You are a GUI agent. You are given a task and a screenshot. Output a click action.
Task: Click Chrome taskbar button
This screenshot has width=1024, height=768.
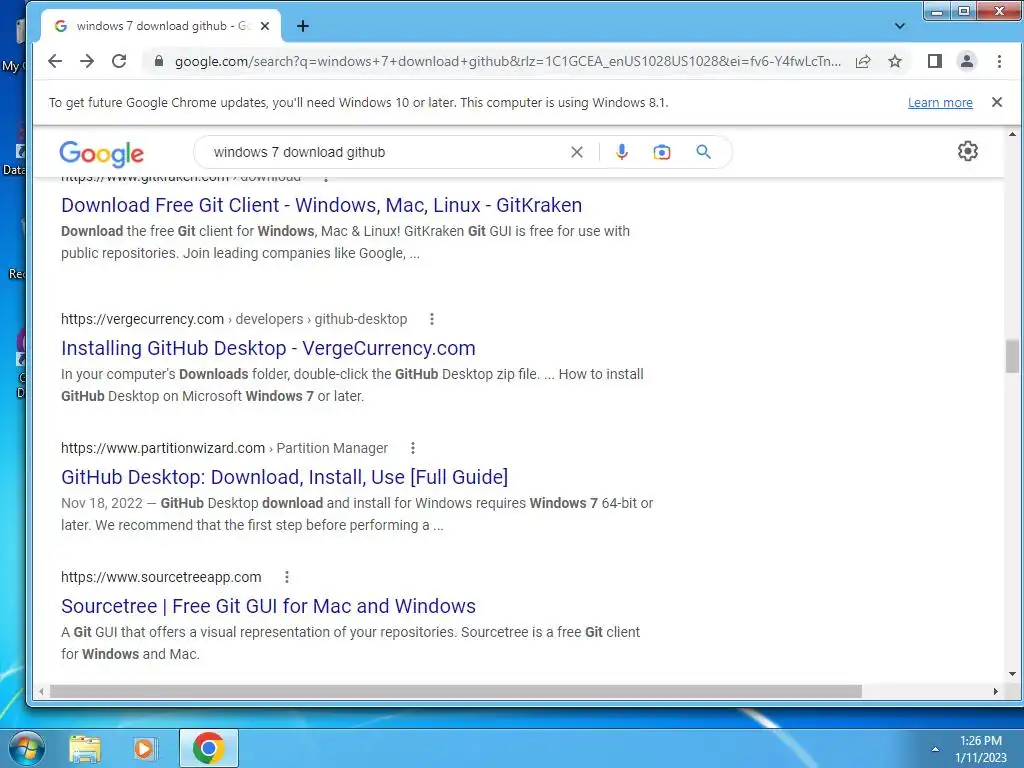point(209,748)
